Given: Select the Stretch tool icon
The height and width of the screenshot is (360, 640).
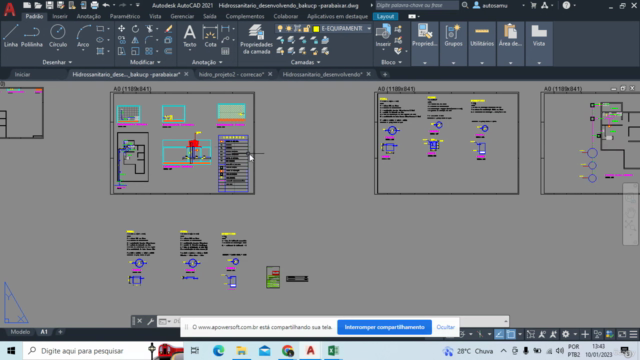Looking at the screenshot, I should pyautogui.click(x=121, y=51).
